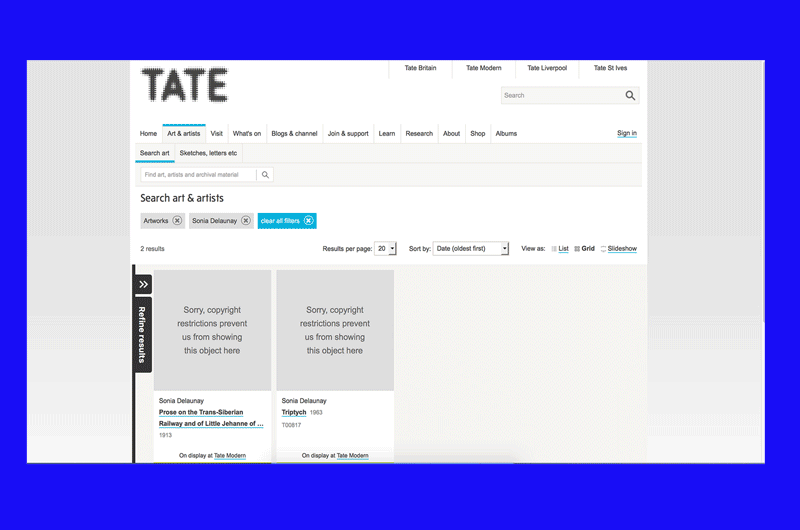
Task: Open the Results per page dropdown
Action: point(386,249)
